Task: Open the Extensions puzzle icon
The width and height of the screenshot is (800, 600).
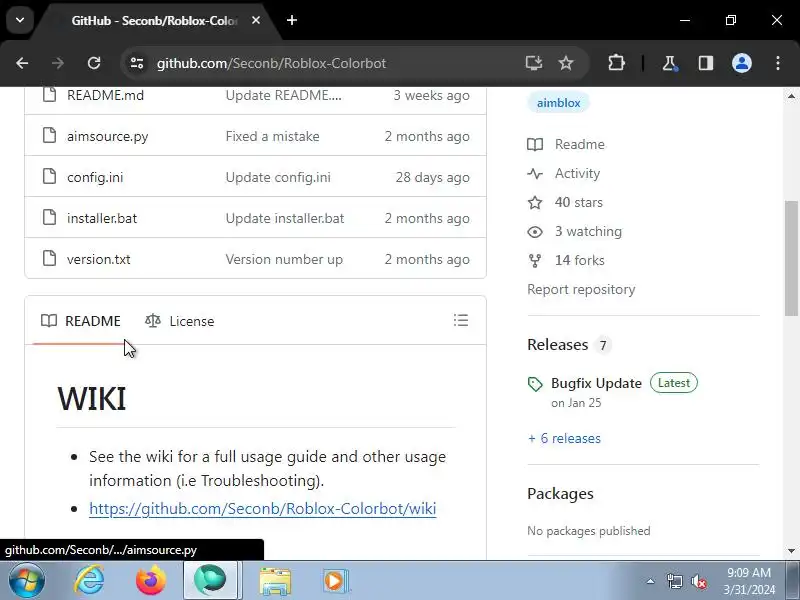Action: tap(616, 63)
